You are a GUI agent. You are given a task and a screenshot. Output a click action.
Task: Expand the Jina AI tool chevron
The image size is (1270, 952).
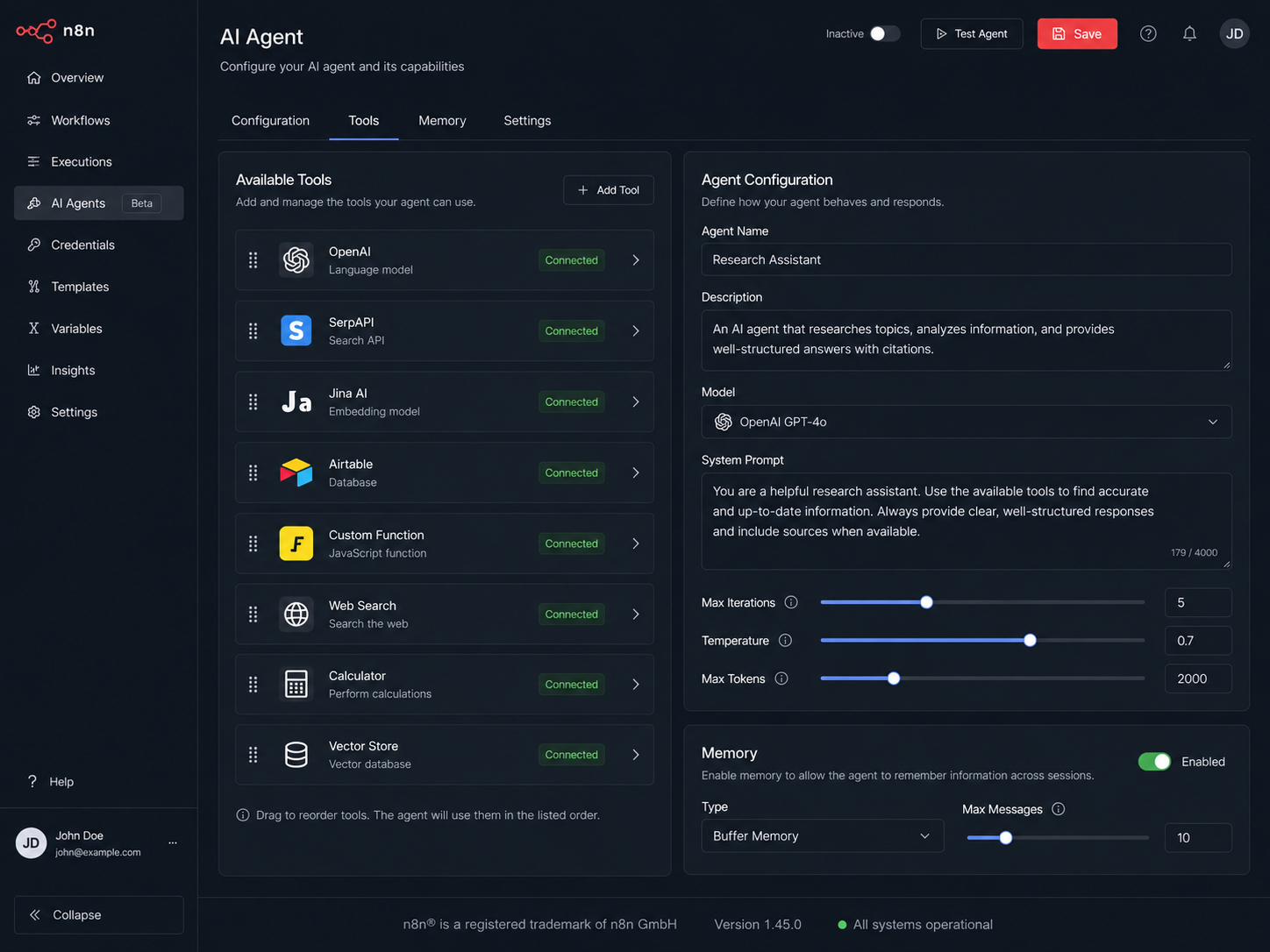[x=636, y=401]
